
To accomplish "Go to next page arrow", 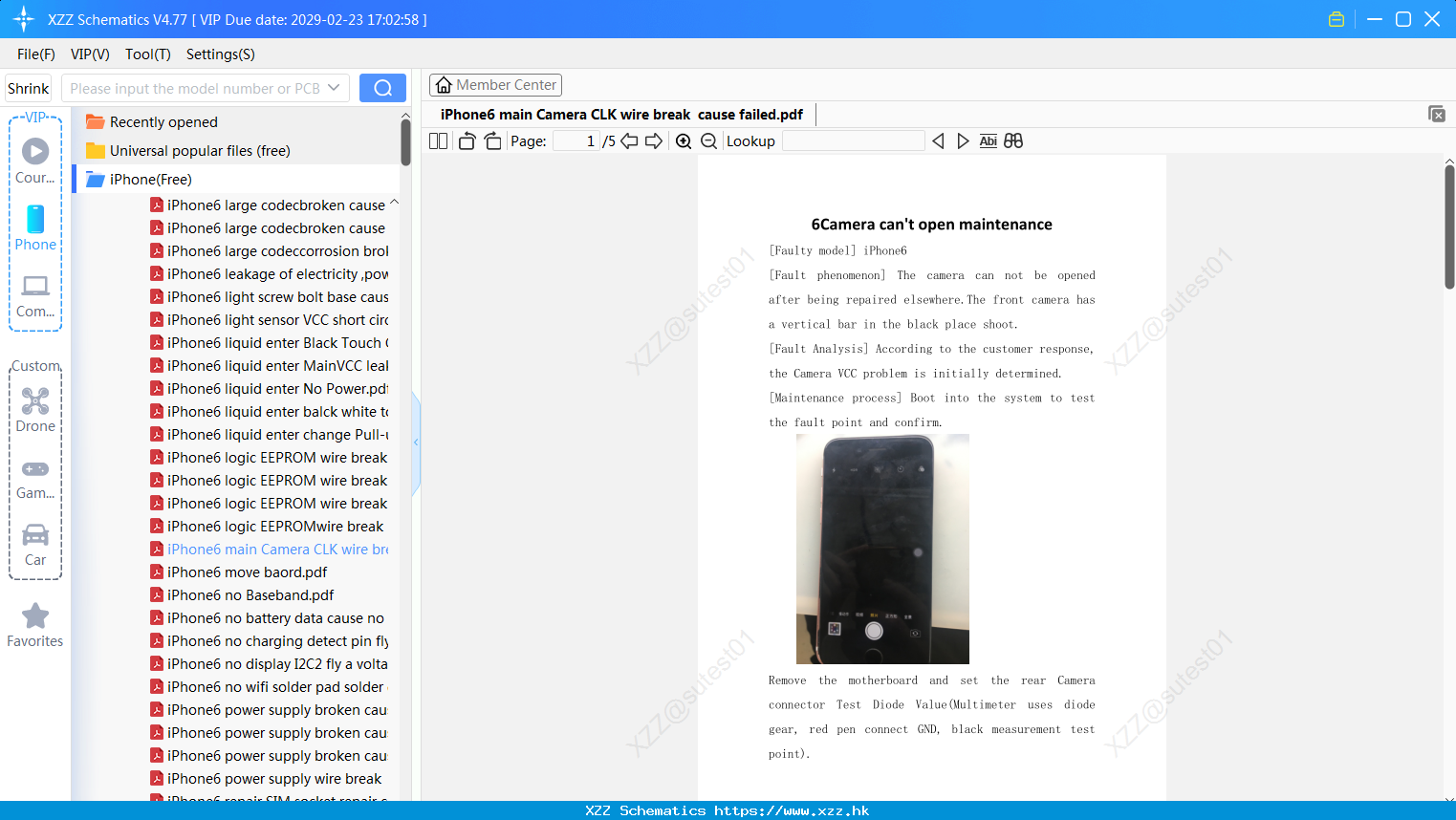I will (654, 141).
